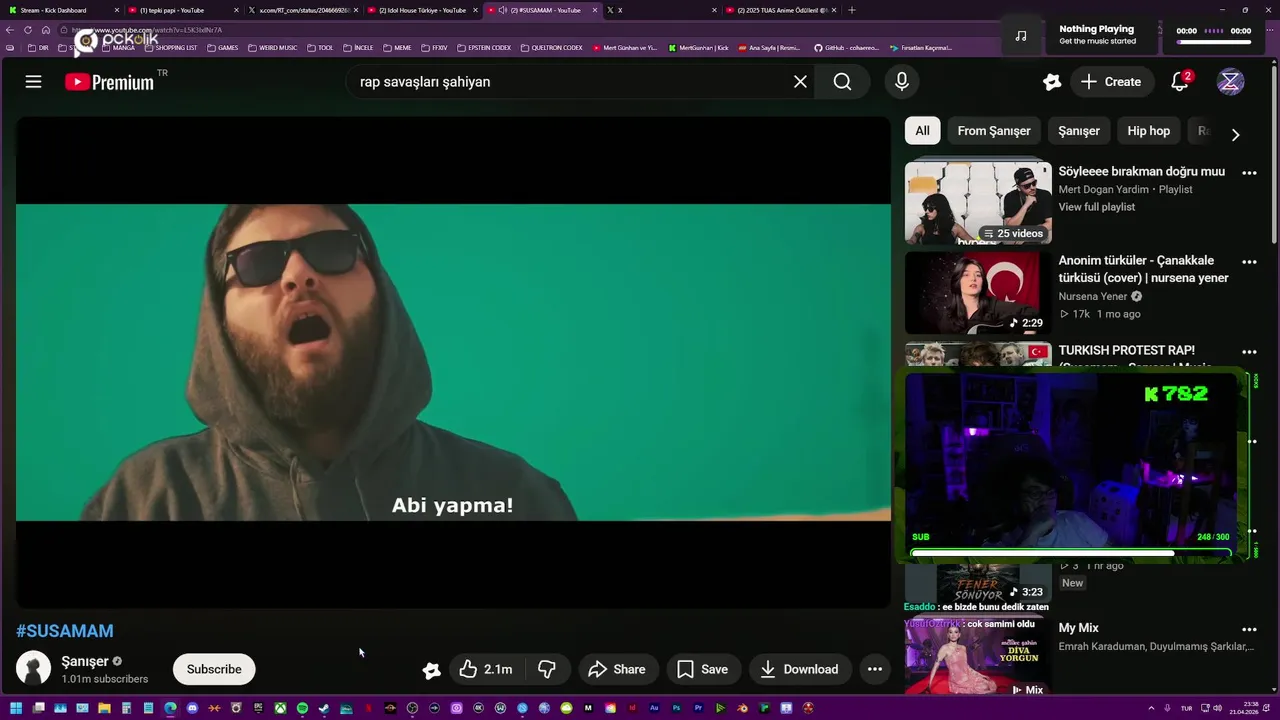Screen dimensions: 1280x720
Task: Open Steam from the taskbar
Action: click(324, 708)
